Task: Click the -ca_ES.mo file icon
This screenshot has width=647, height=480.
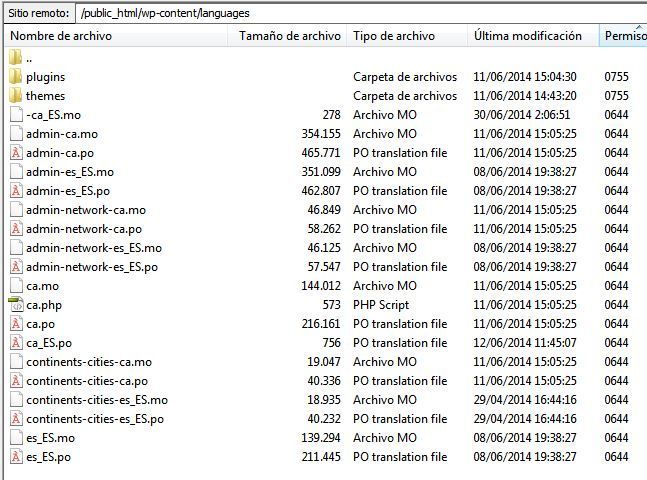Action: [x=16, y=115]
